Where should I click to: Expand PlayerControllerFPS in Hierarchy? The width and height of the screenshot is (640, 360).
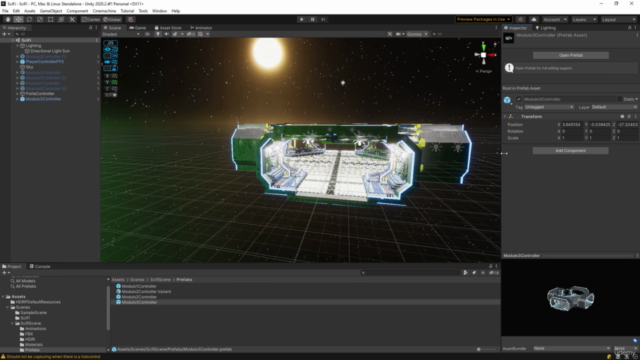pos(18,62)
